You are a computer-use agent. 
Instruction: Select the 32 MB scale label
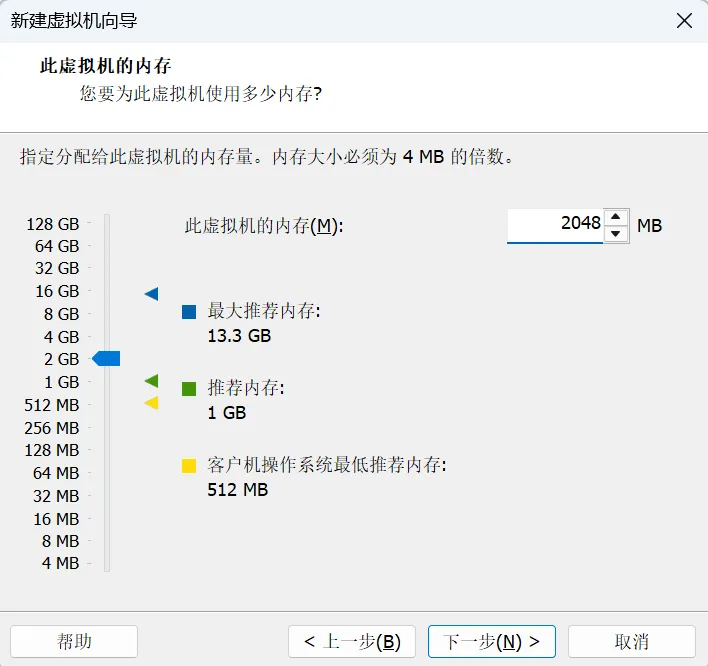(56, 496)
